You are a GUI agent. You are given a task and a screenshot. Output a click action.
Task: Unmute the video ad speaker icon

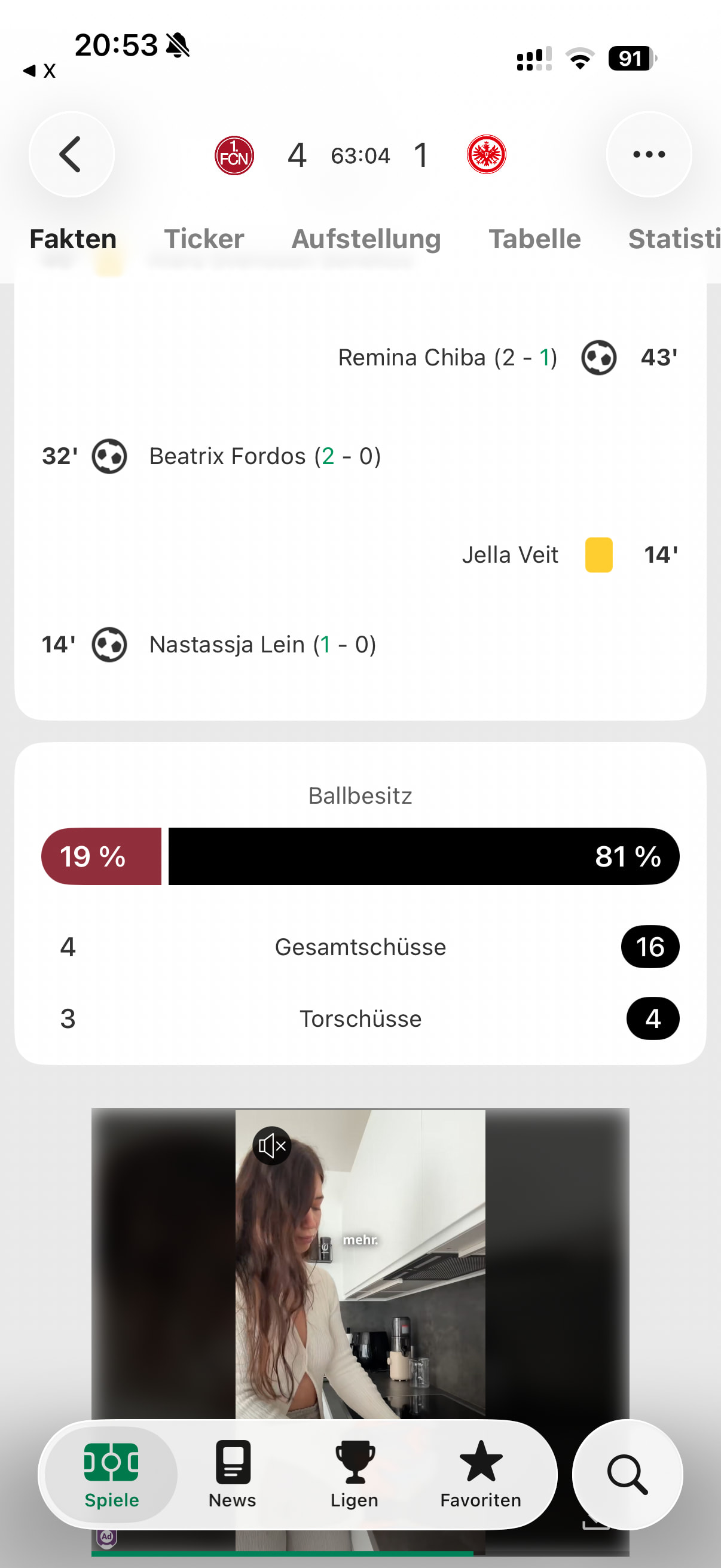pos(272,1146)
